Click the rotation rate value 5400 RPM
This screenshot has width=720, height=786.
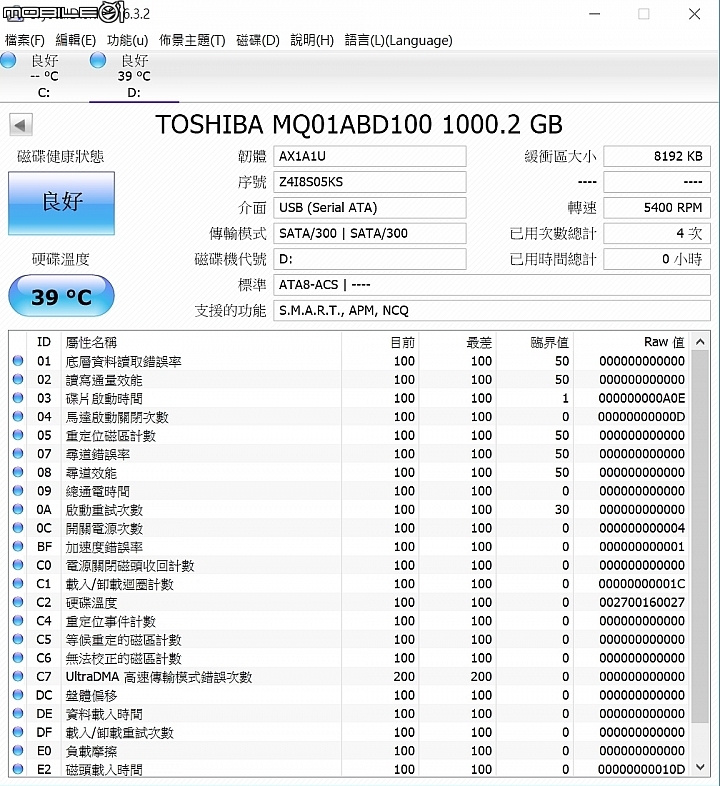pyautogui.click(x=657, y=208)
